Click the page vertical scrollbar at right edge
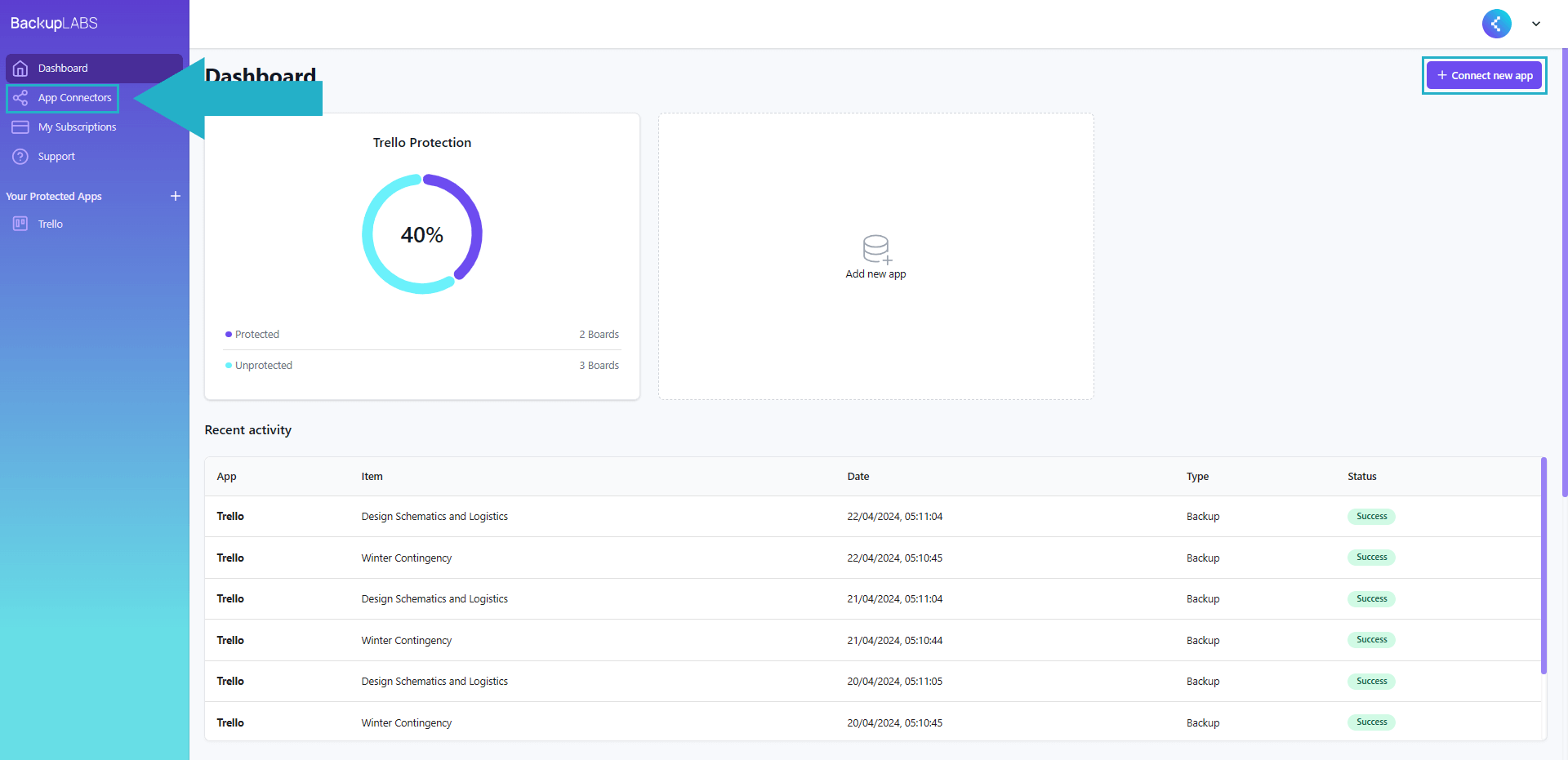The image size is (1568, 760). tap(1564, 272)
